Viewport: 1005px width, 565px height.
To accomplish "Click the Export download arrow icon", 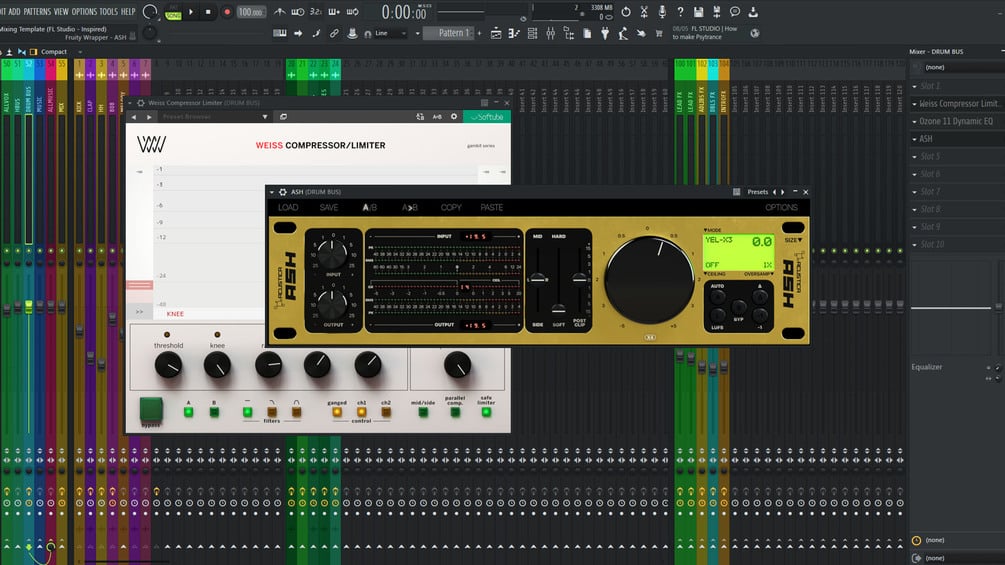I will pyautogui.click(x=753, y=12).
